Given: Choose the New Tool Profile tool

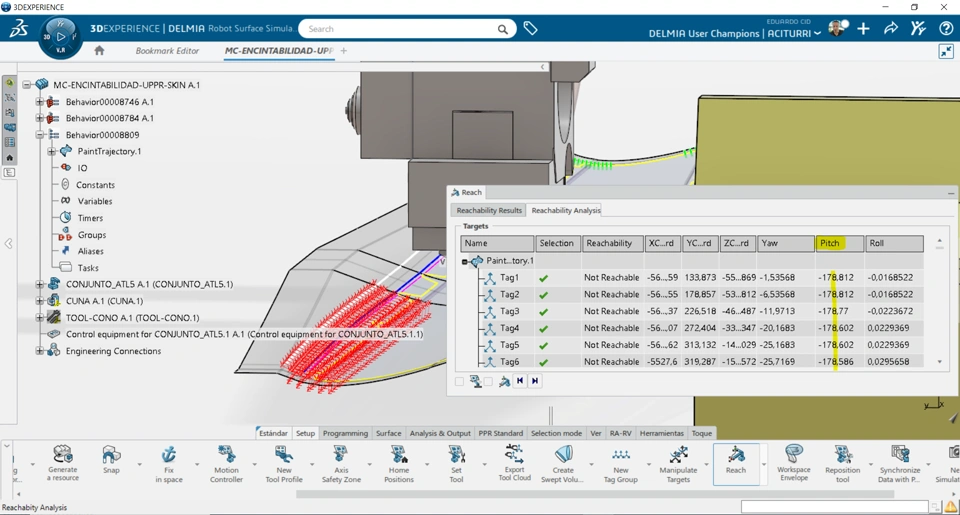Looking at the screenshot, I should click(x=283, y=463).
